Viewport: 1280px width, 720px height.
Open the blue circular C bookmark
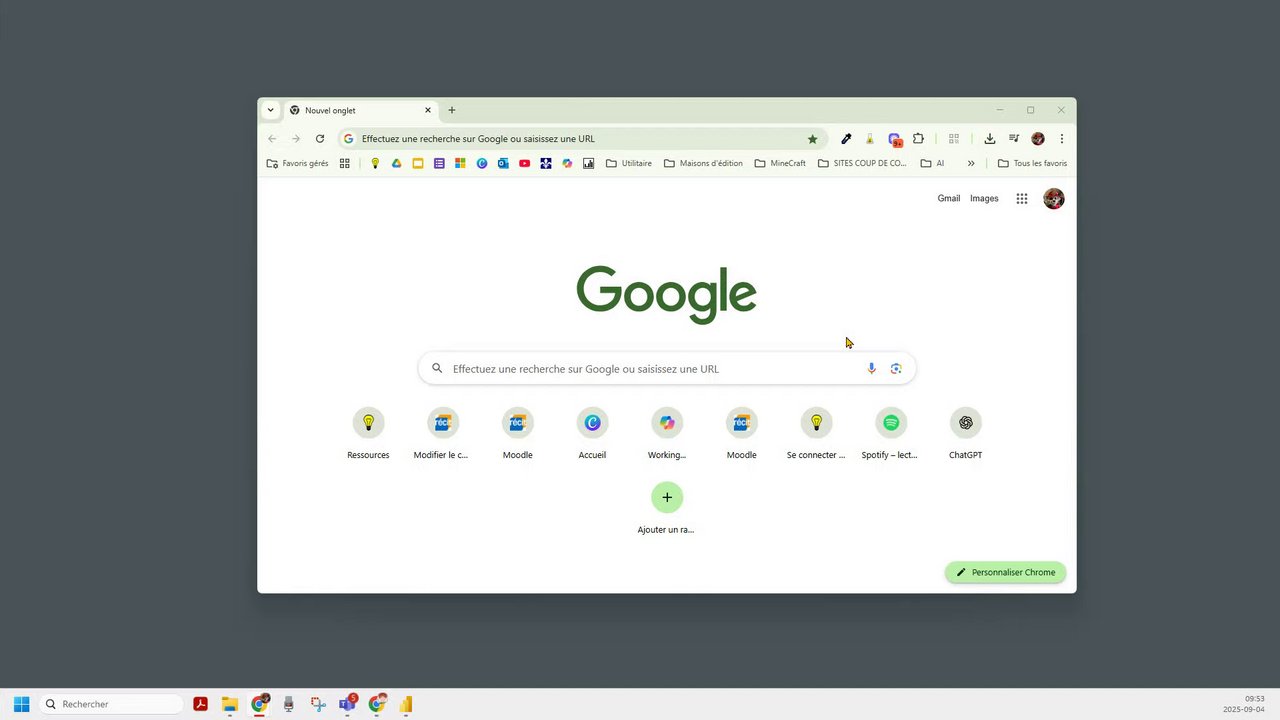click(x=482, y=163)
